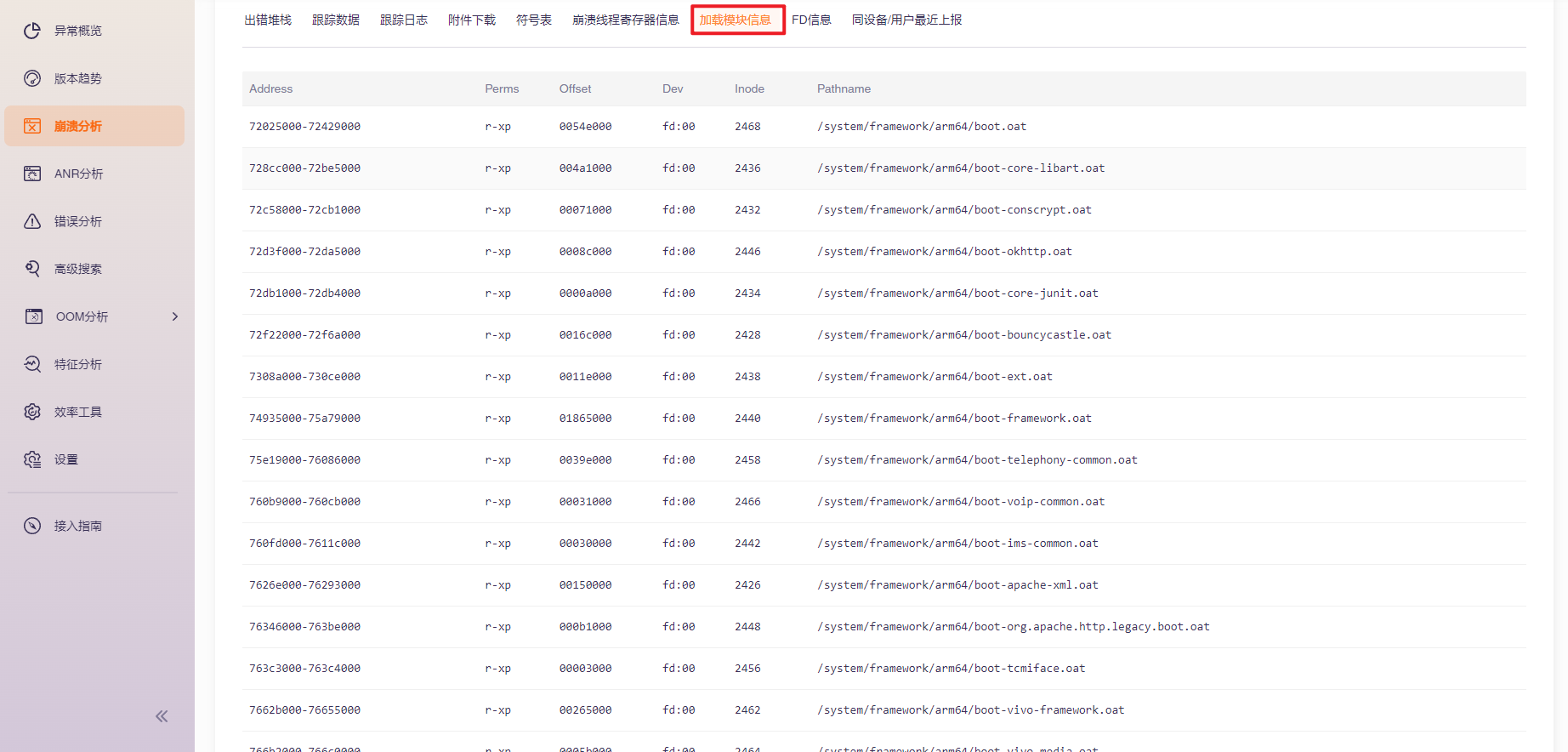Click the 高级搜索 magnifier icon
1568x752 pixels.
(32, 269)
